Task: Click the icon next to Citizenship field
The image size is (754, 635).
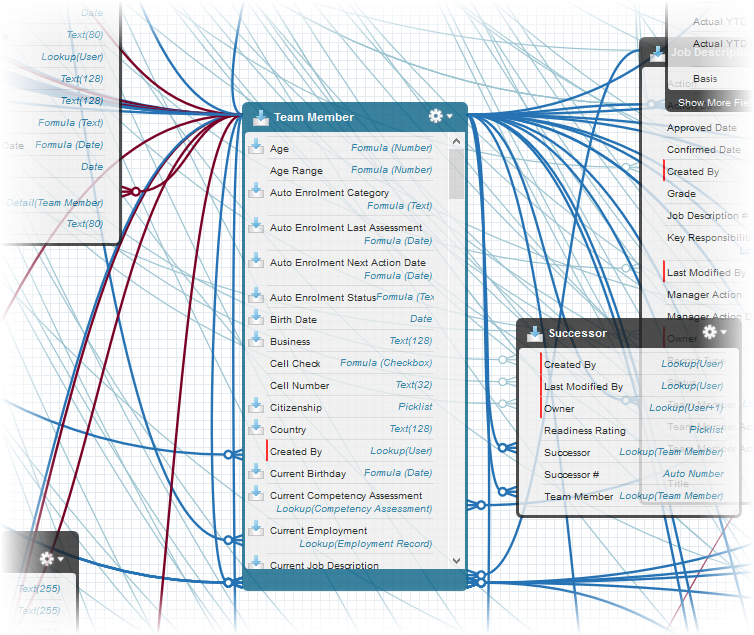Action: [256, 407]
